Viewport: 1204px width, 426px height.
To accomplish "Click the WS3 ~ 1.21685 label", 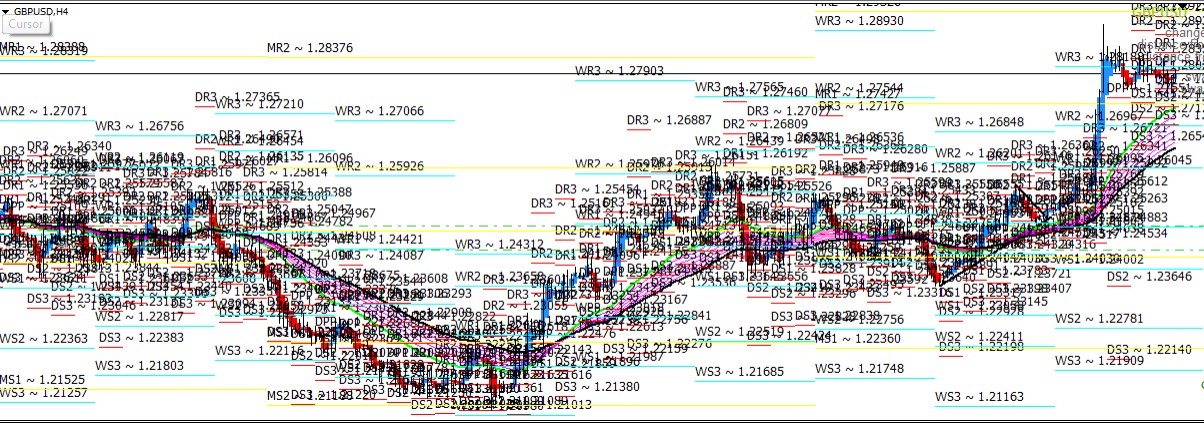I will click(739, 372).
